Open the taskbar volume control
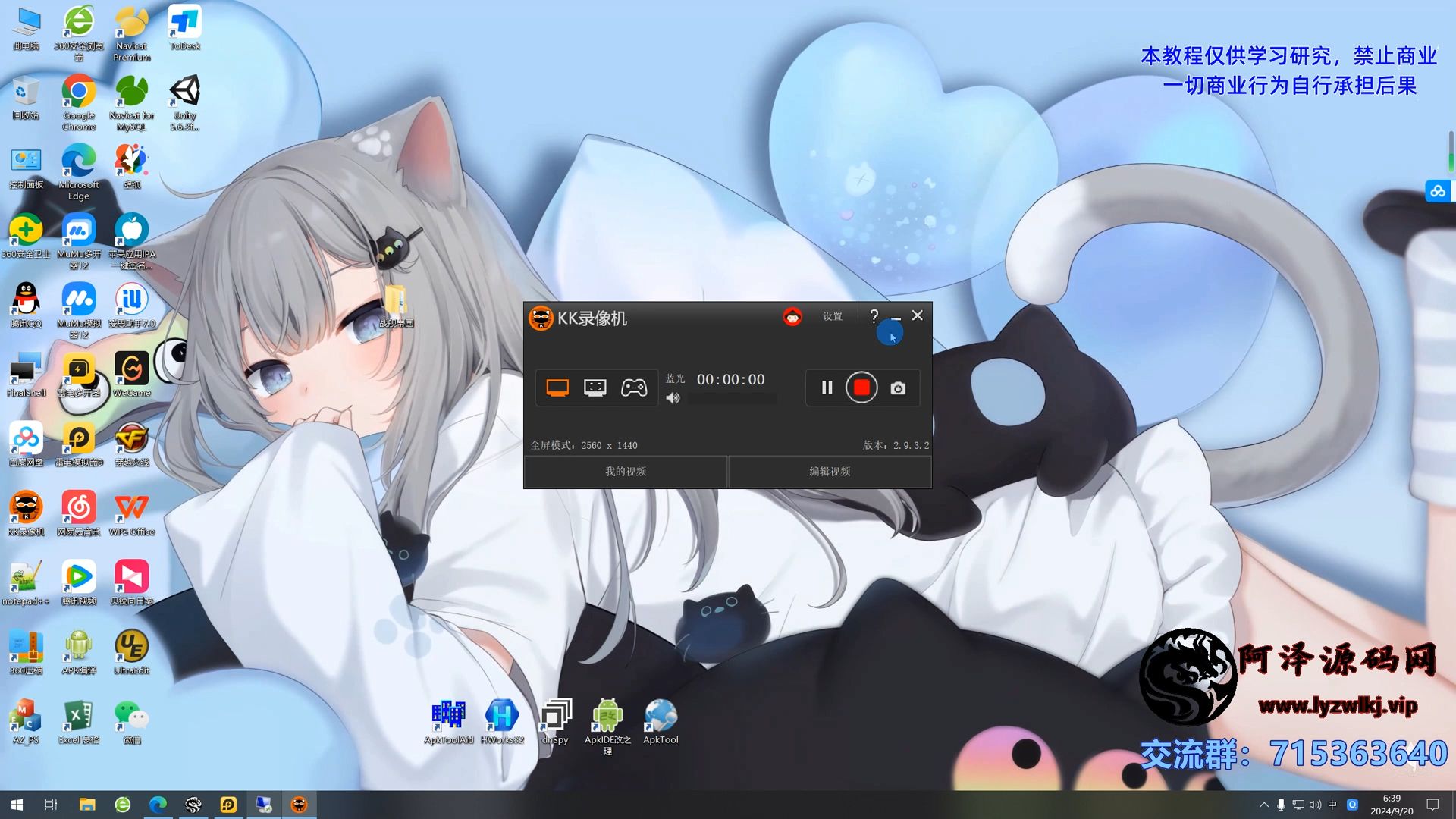The width and height of the screenshot is (1456, 819). [1315, 805]
